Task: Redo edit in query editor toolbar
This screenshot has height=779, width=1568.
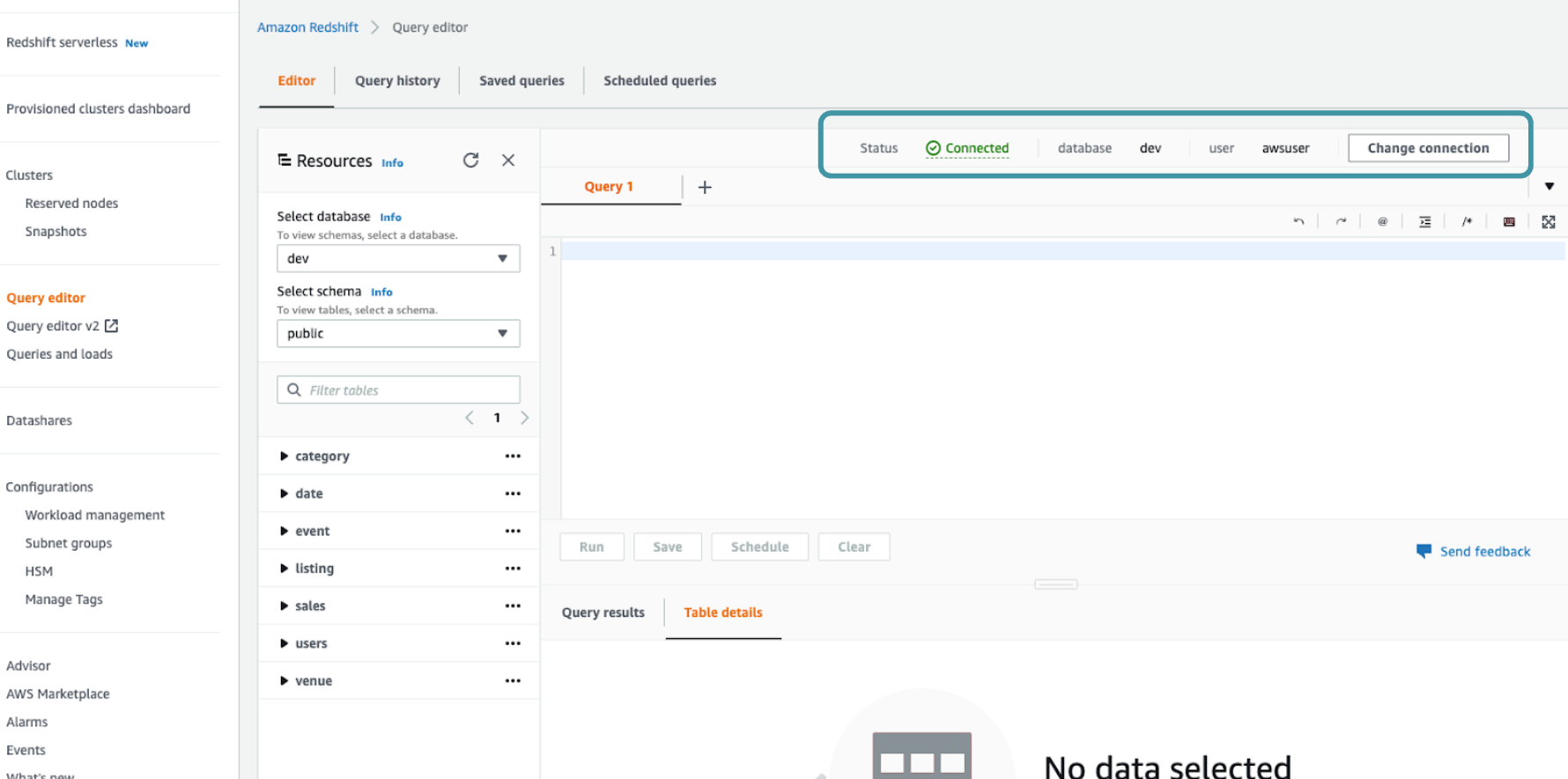Action: [1341, 221]
